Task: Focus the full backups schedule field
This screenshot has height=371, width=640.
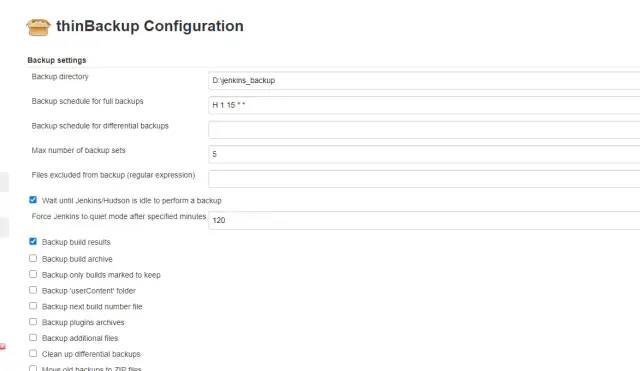Action: [424, 105]
